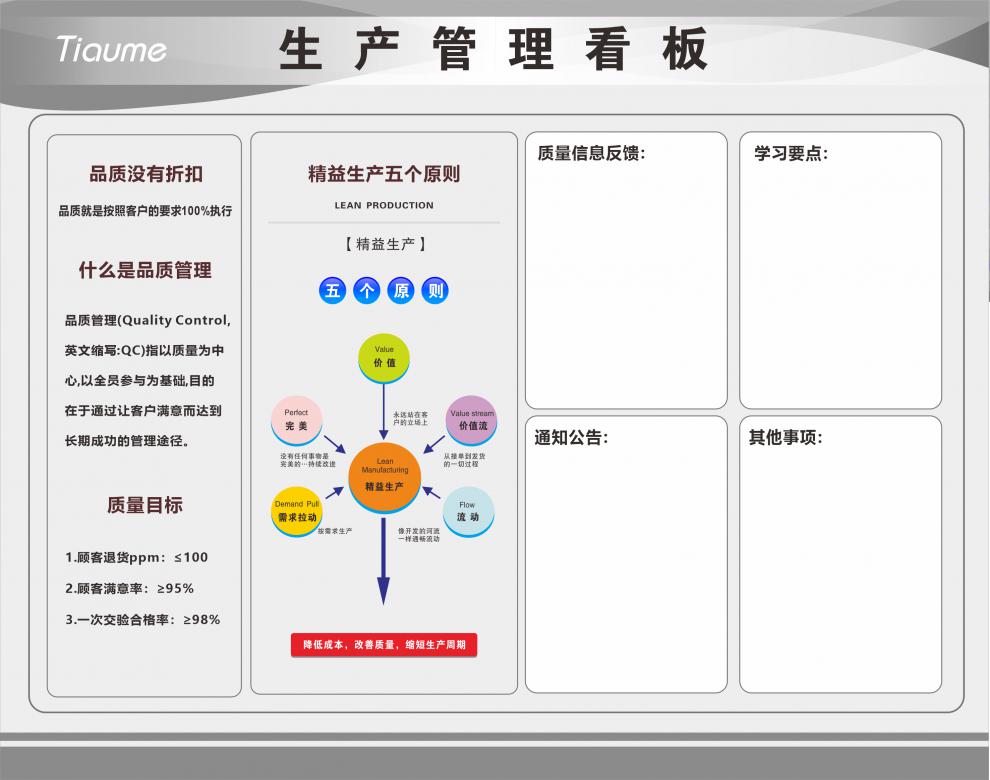The image size is (990, 780).
Task: Click the blue 原 circle badge
Action: (401, 291)
